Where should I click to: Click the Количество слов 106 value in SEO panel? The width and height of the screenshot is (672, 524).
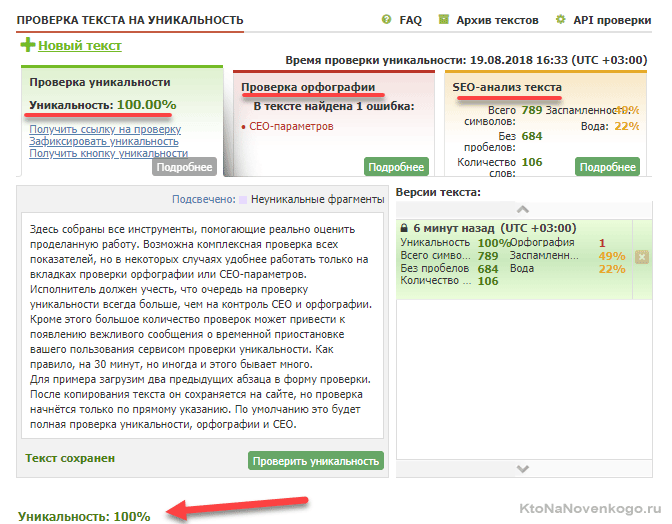532,162
